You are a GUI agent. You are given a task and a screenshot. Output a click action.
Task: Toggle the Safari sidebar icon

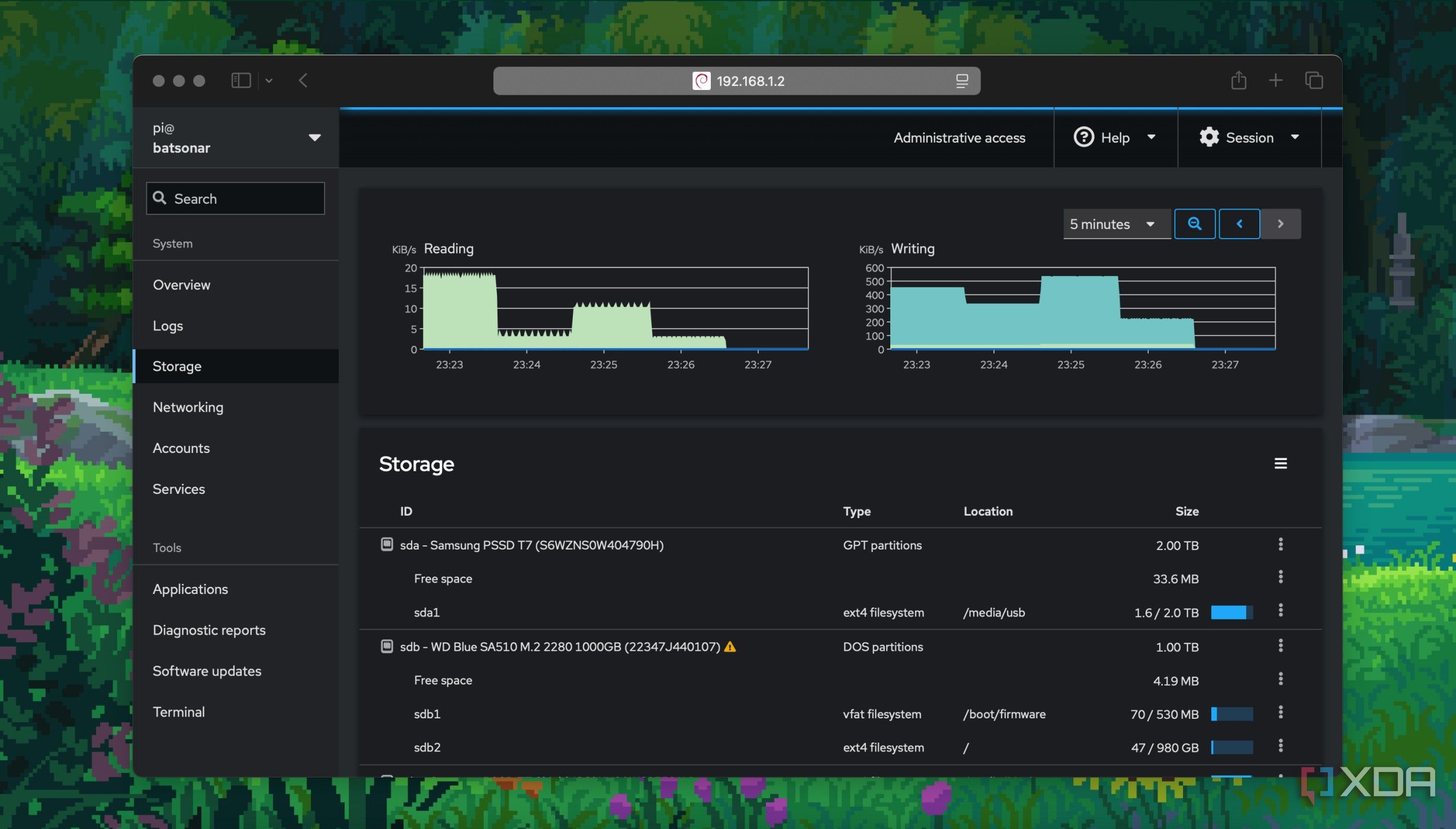pyautogui.click(x=241, y=81)
